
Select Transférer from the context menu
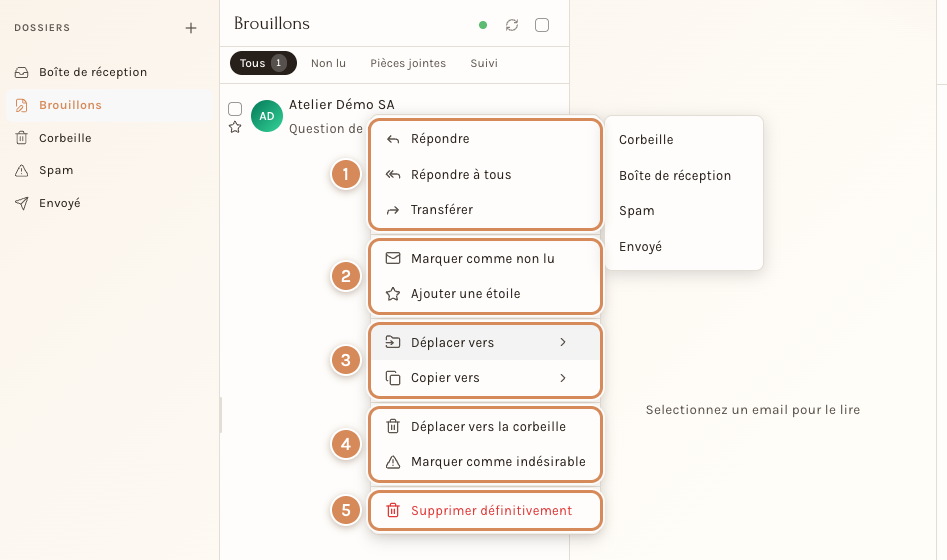click(x=486, y=210)
